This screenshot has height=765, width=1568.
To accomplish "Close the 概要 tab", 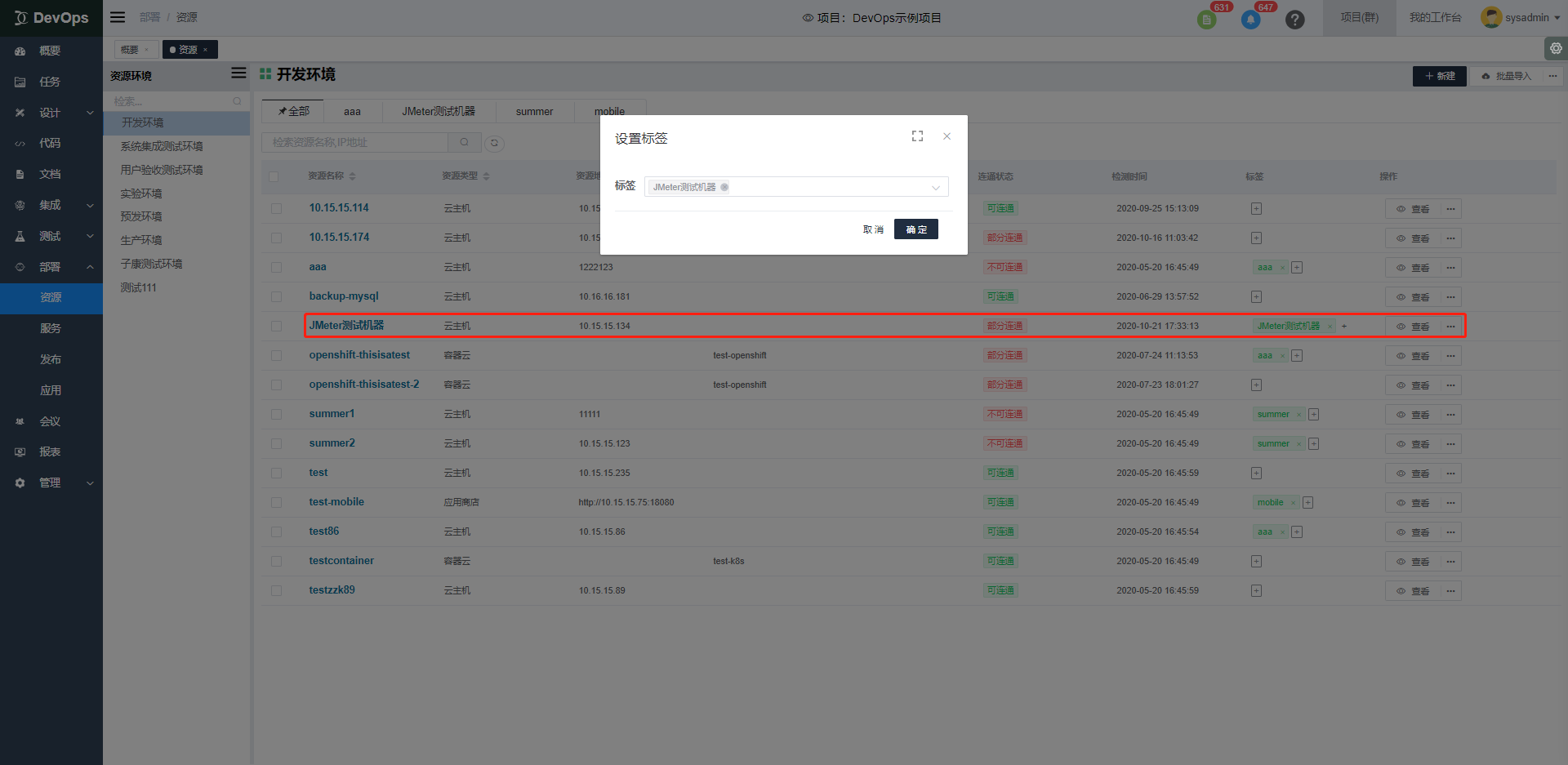I will (x=147, y=50).
